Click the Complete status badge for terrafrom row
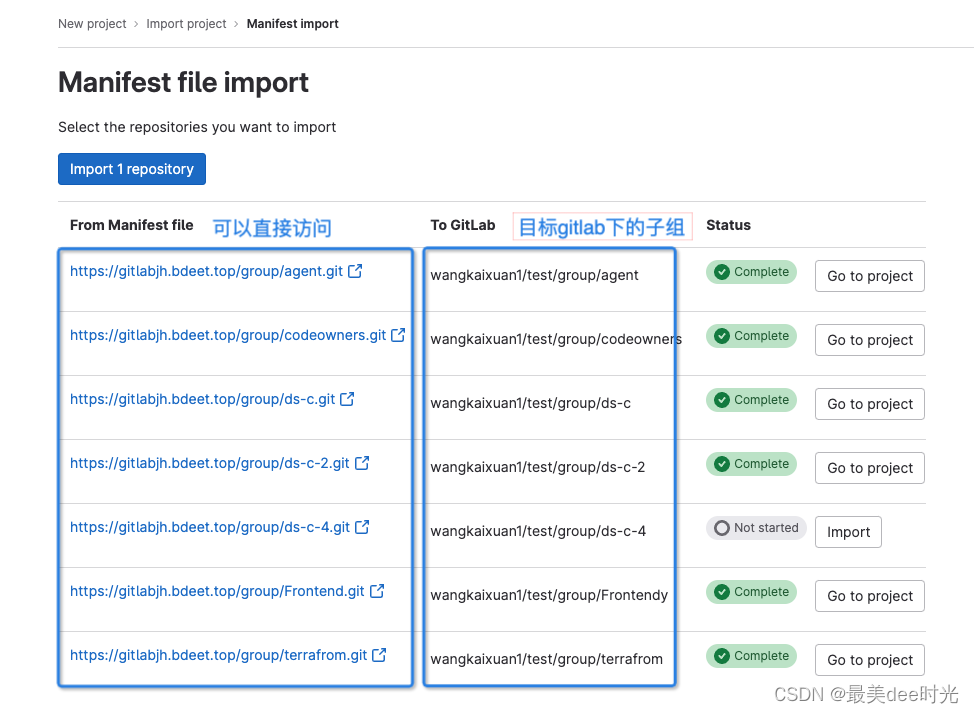 click(751, 656)
